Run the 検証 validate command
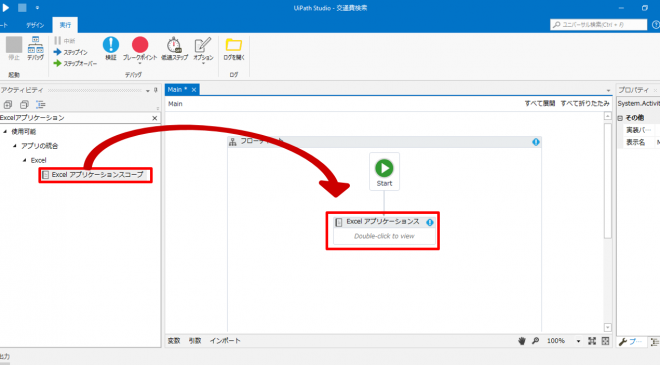The image size is (660, 365). click(x=111, y=48)
